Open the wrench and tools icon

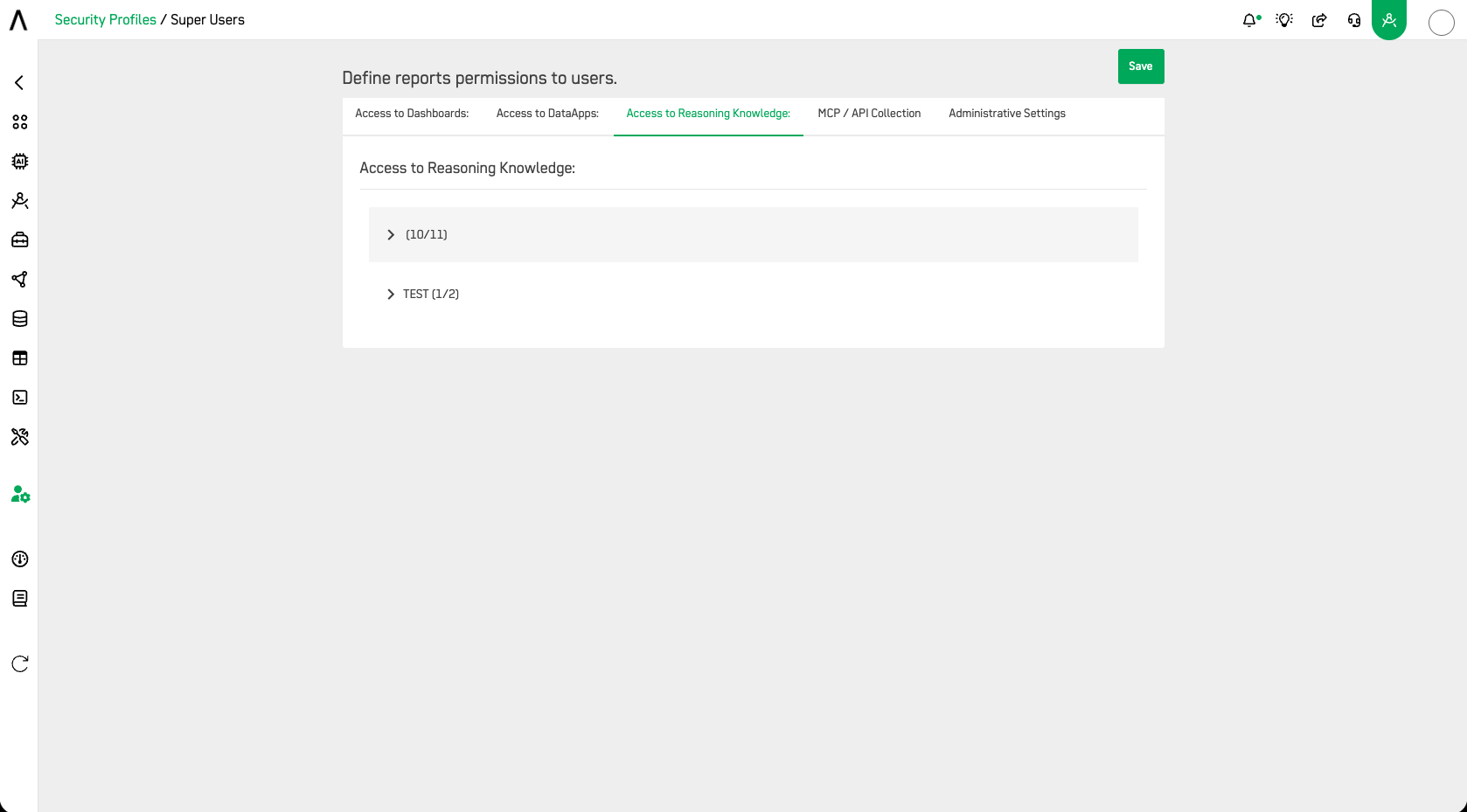pyautogui.click(x=20, y=437)
